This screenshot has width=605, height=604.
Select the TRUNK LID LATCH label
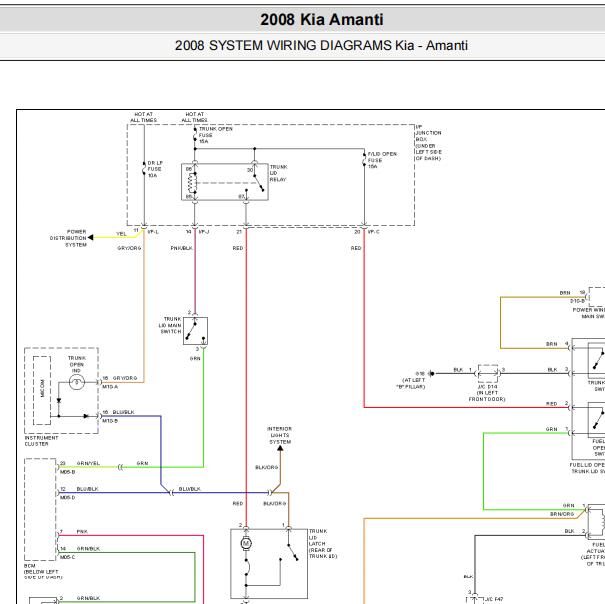pyautogui.click(x=323, y=544)
